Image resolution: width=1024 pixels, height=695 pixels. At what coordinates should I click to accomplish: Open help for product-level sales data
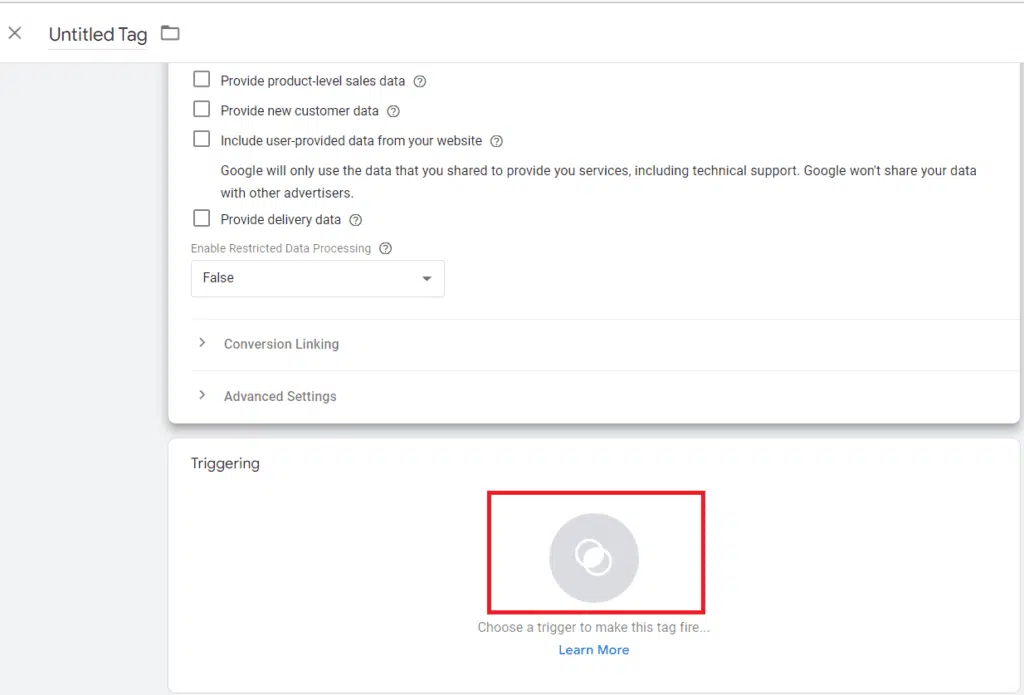point(420,81)
